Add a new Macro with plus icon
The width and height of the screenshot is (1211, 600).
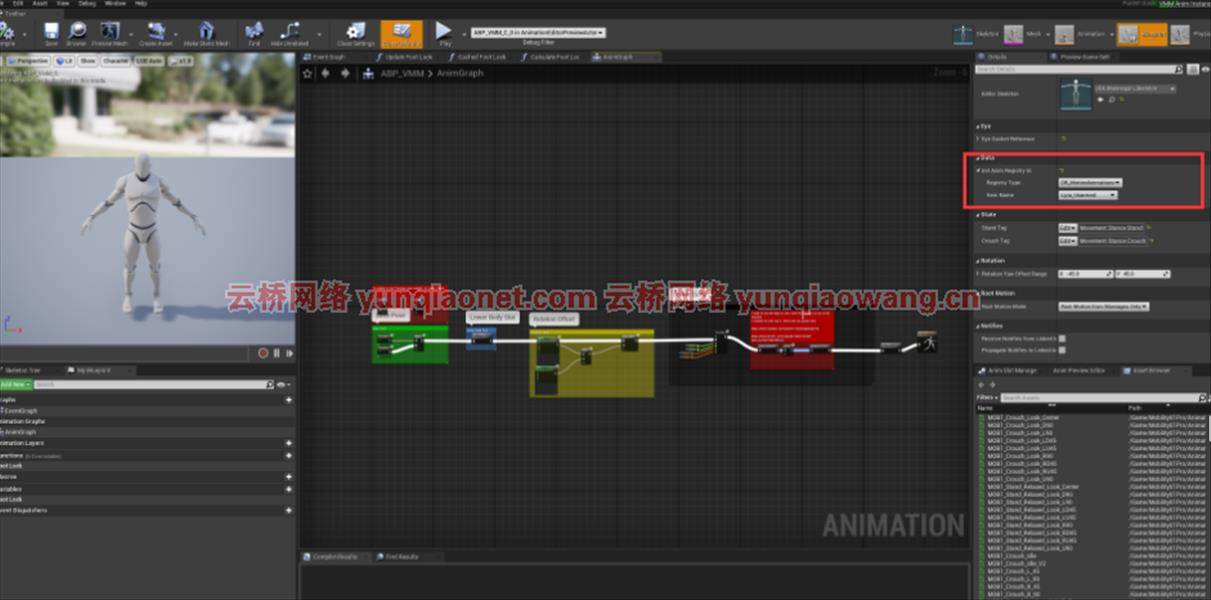click(289, 477)
